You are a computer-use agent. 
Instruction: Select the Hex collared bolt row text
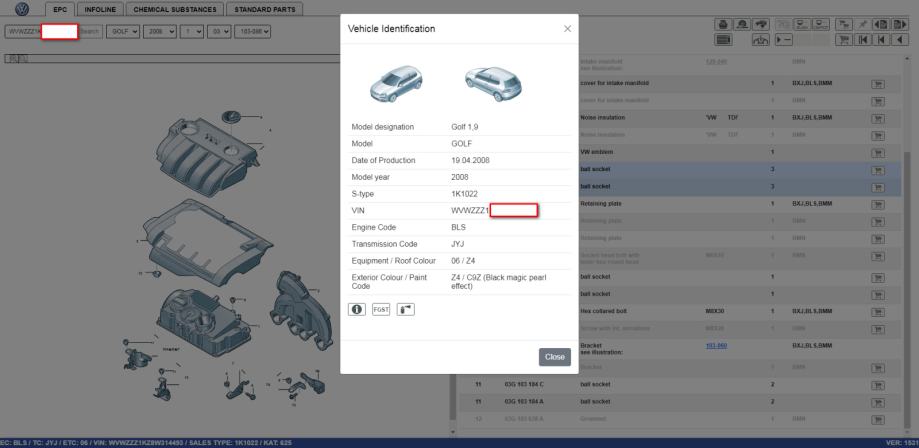tap(603, 311)
